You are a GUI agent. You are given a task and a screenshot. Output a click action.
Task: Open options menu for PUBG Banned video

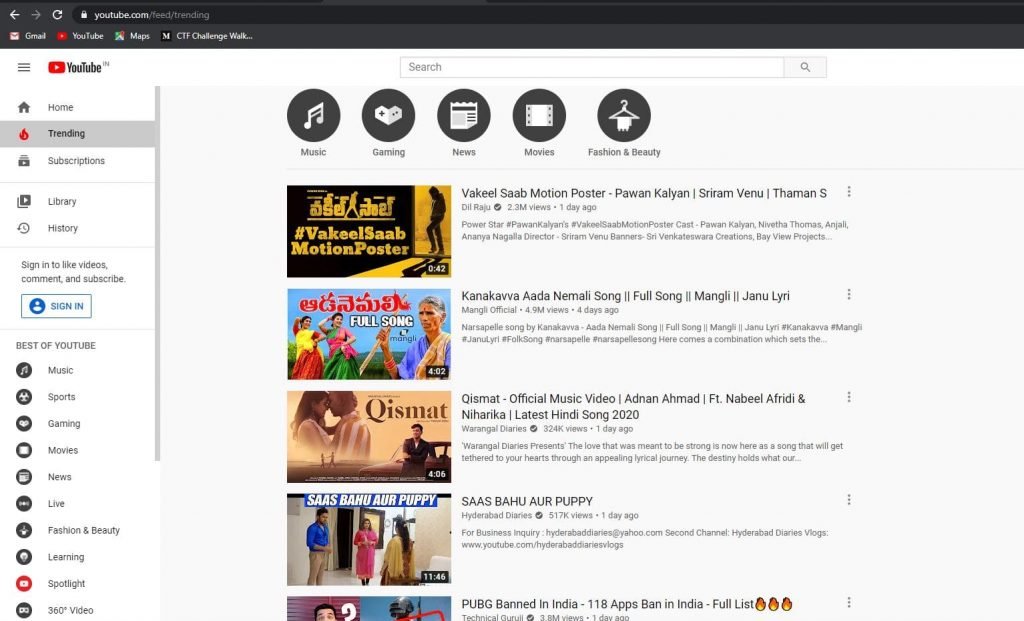pyautogui.click(x=849, y=602)
